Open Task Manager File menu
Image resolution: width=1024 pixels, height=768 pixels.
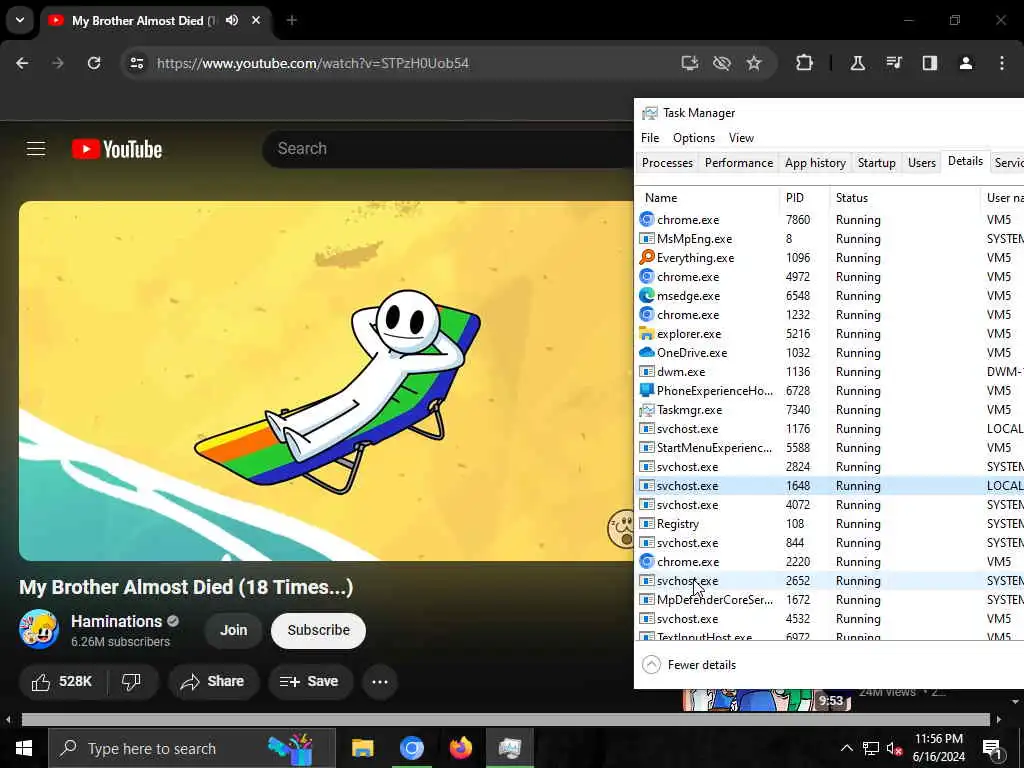point(650,138)
